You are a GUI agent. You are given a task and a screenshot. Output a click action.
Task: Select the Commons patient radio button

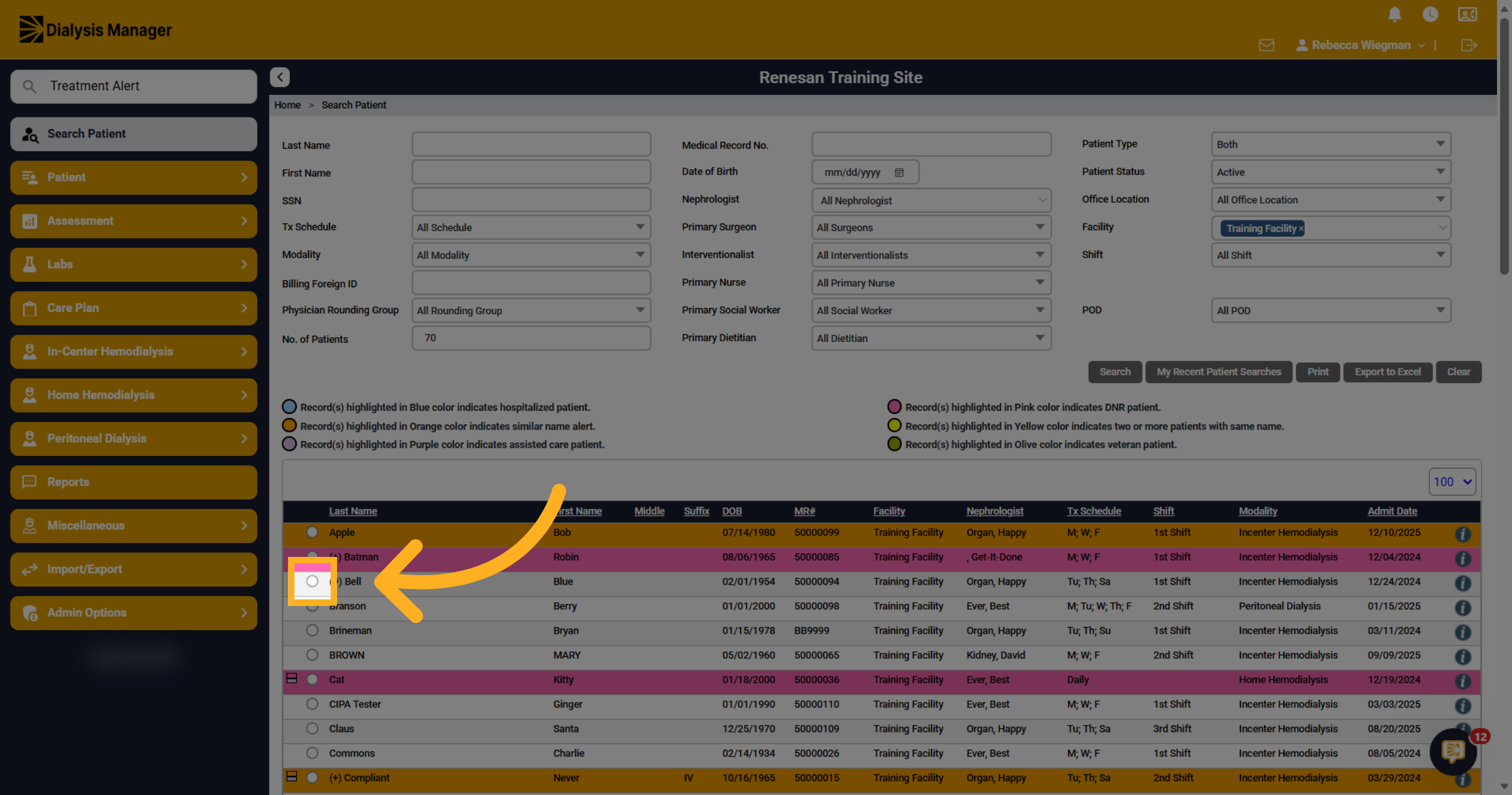click(312, 753)
